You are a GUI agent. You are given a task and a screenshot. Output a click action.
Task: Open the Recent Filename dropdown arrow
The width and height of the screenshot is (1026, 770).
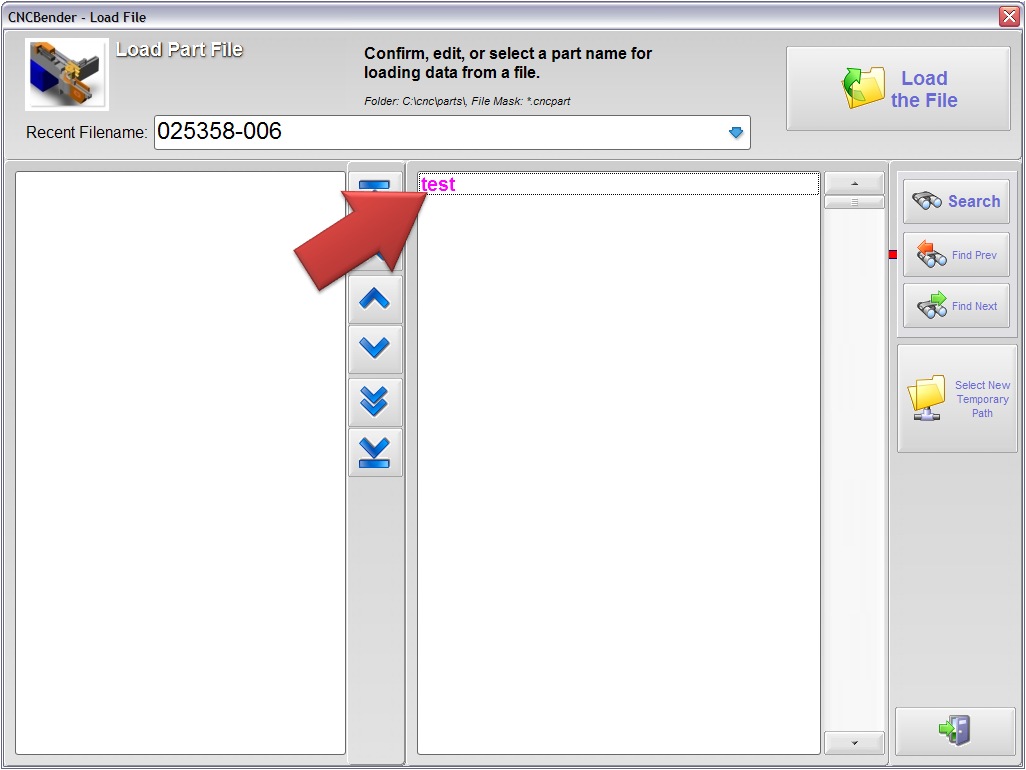(x=736, y=132)
